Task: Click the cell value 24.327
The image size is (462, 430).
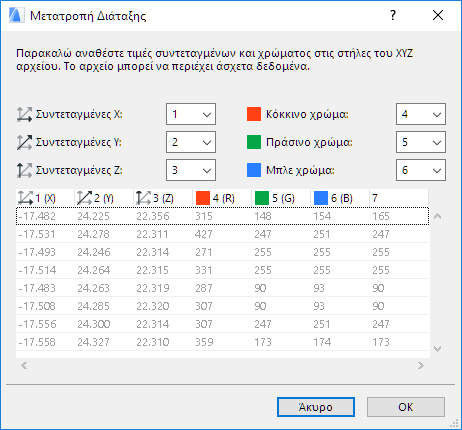Action: click(93, 342)
